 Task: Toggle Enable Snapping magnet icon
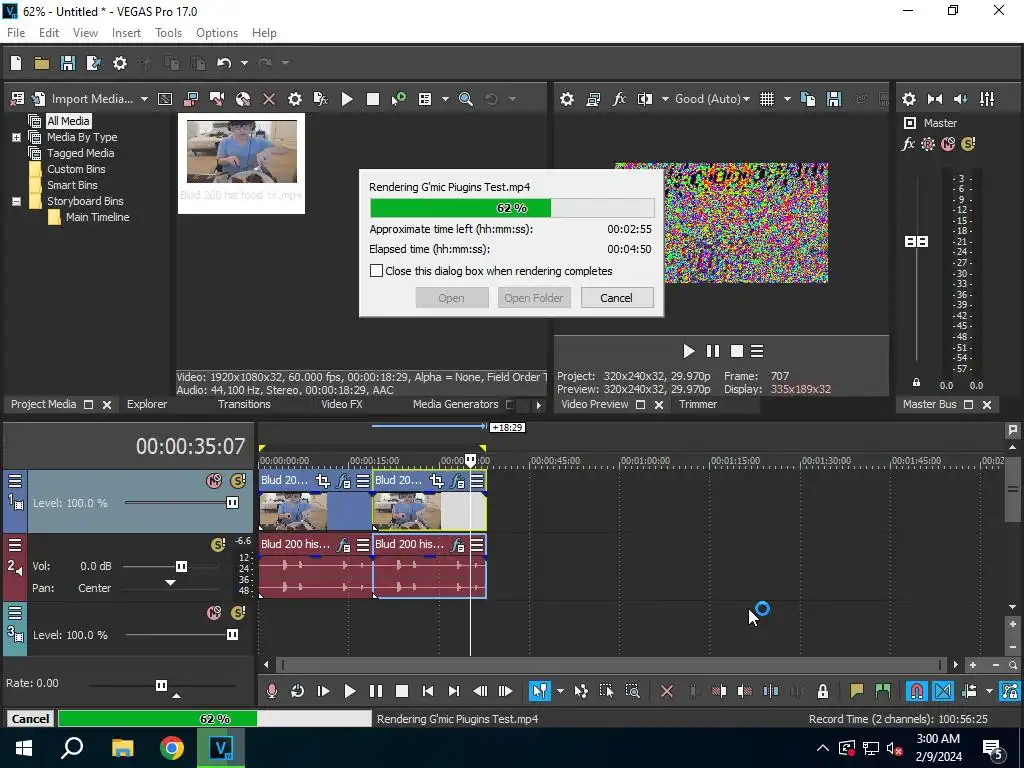click(917, 691)
